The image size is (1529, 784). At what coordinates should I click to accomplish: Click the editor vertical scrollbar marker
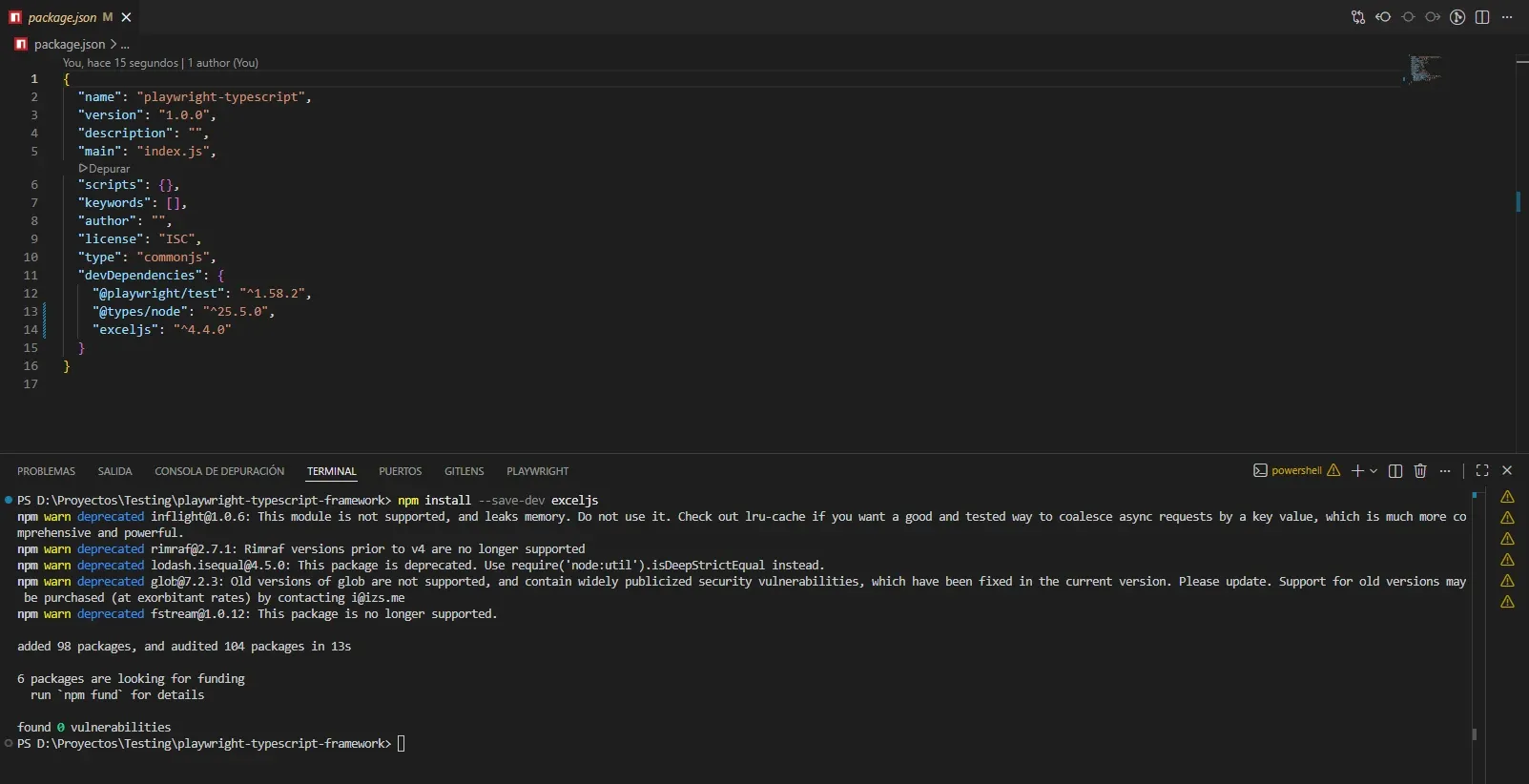point(1518,202)
